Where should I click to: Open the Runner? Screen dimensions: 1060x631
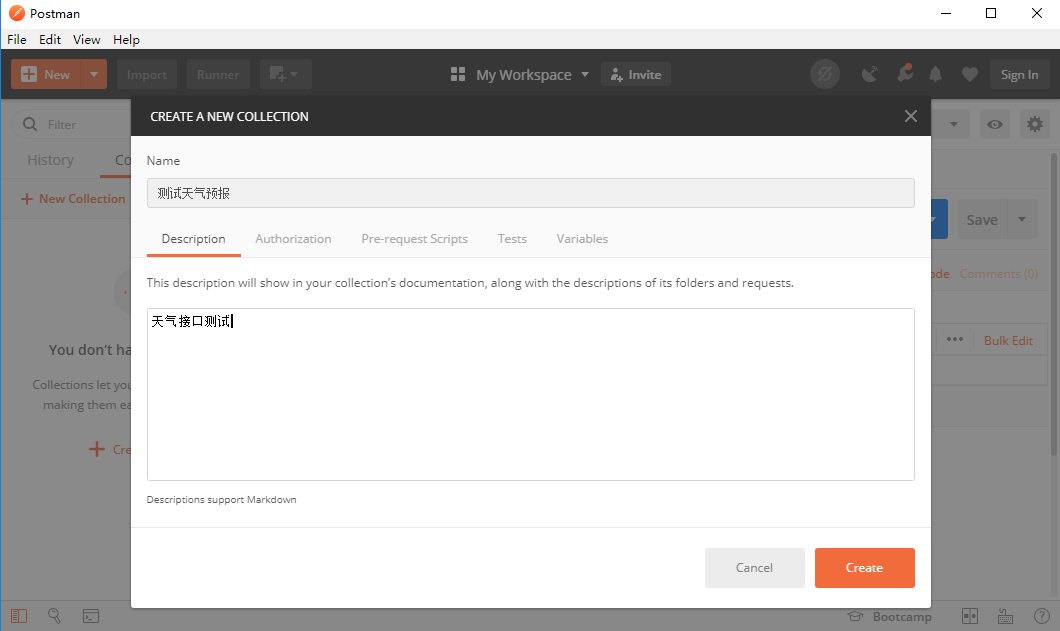(218, 74)
